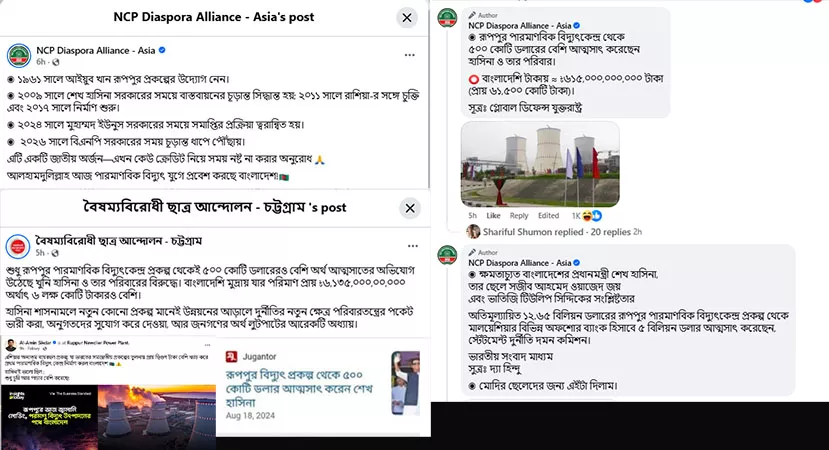Screen dimensions: 829x450
Task: Click Jugantor logo icon in link preview
Action: tap(231, 357)
